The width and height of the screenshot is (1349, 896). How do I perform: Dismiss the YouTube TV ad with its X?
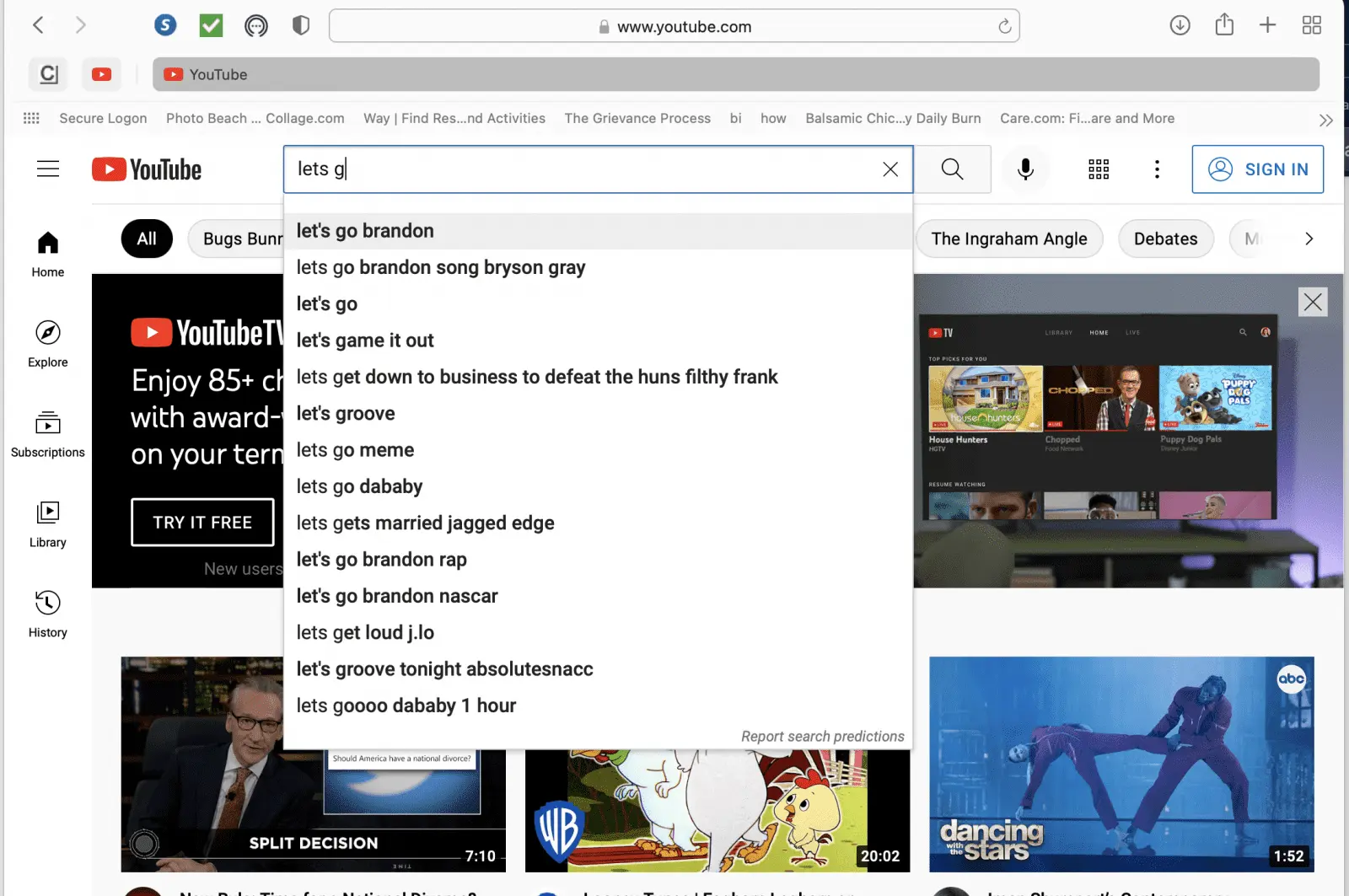(1312, 302)
